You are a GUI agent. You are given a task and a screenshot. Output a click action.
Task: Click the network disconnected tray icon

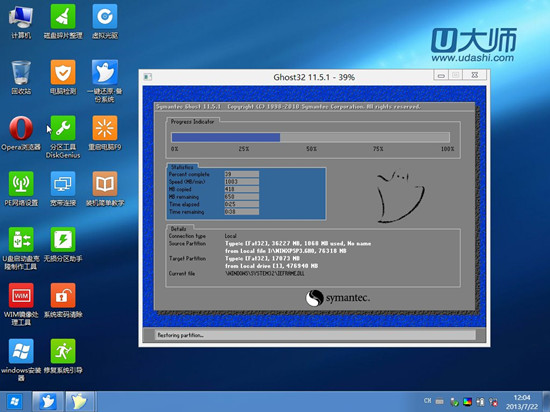[x=493, y=401]
